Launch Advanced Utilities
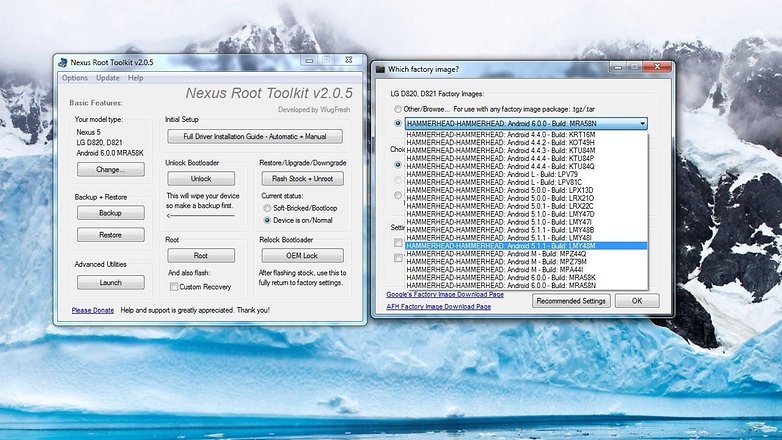The width and height of the screenshot is (782, 440). tap(111, 282)
